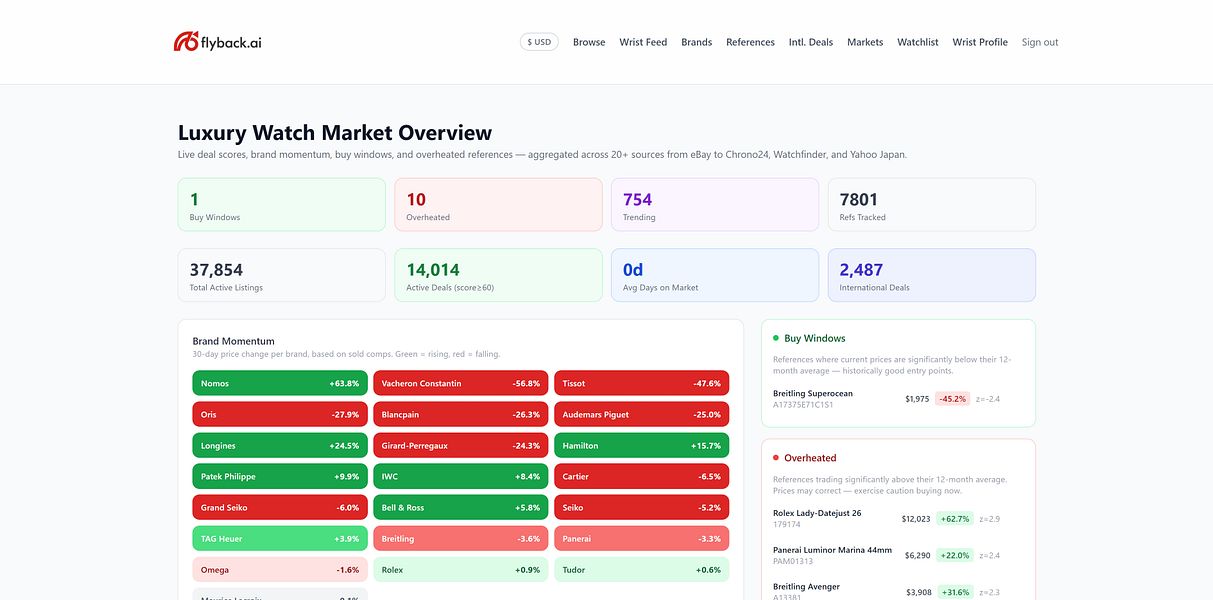Screen dimensions: 1213x600
Task: Open the International Deals stat card
Action: click(932, 275)
